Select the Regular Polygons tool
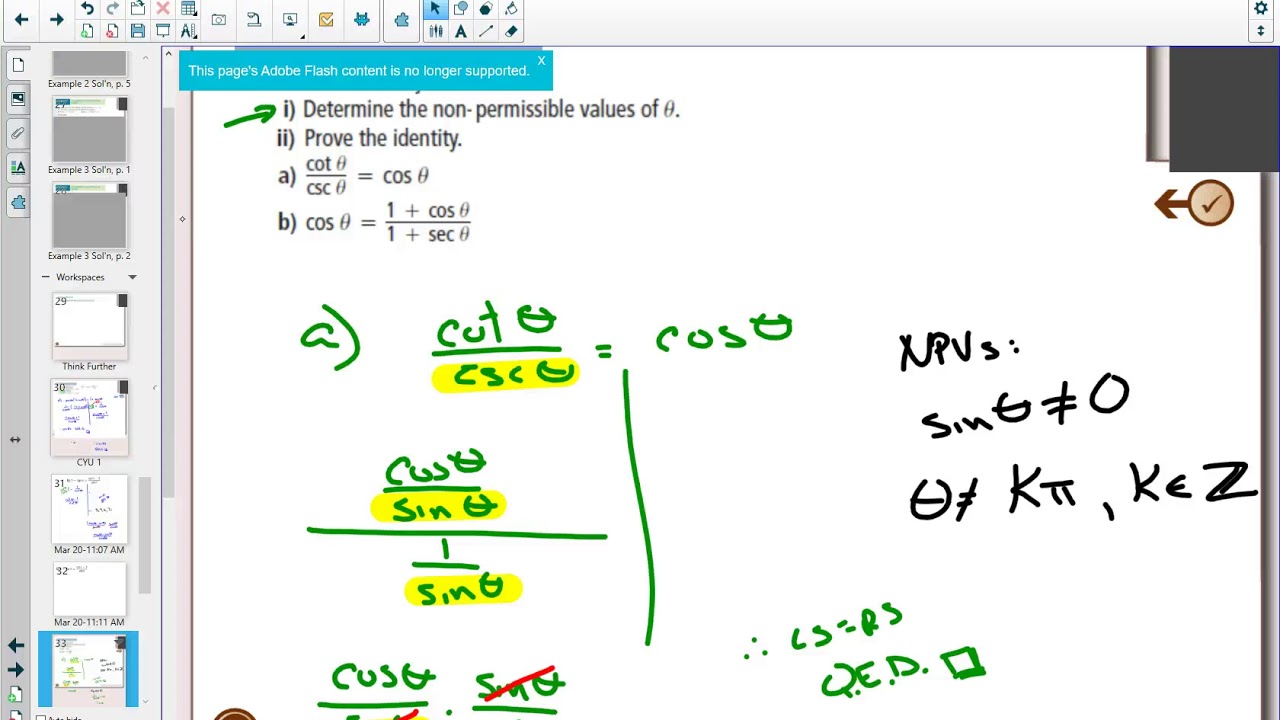This screenshot has height=720, width=1280. click(x=485, y=9)
